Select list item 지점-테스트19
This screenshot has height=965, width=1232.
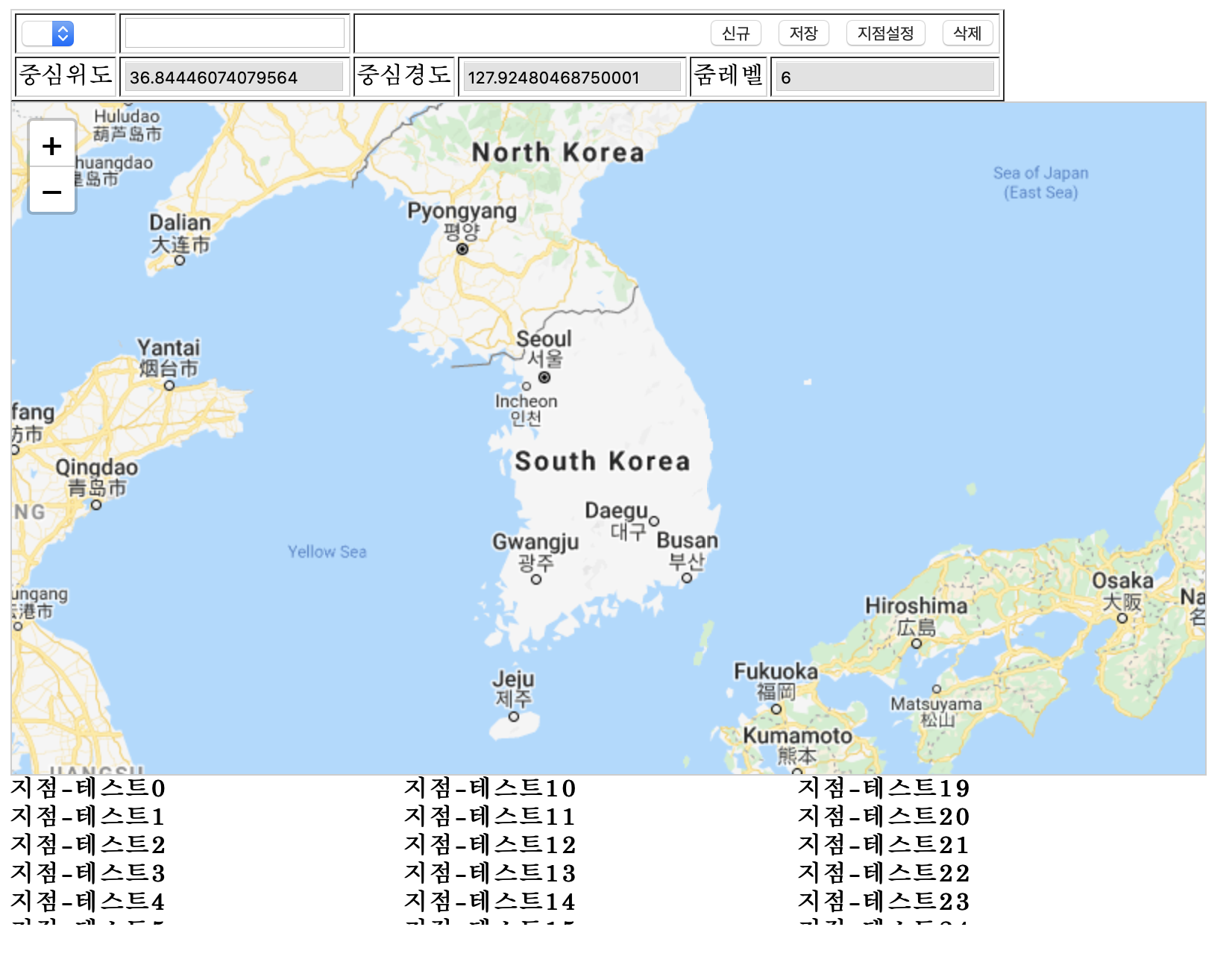(x=884, y=788)
